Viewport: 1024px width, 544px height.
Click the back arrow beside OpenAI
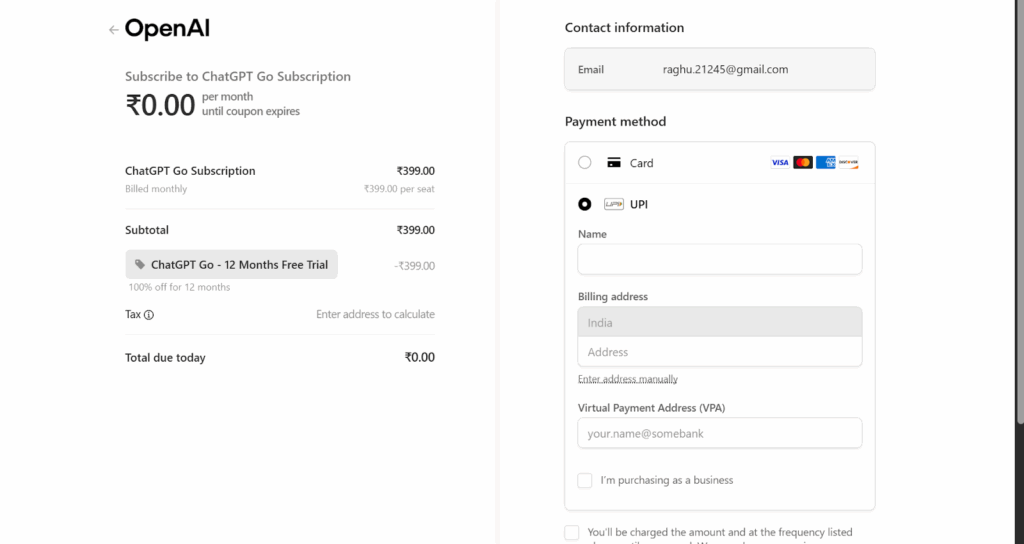[114, 29]
